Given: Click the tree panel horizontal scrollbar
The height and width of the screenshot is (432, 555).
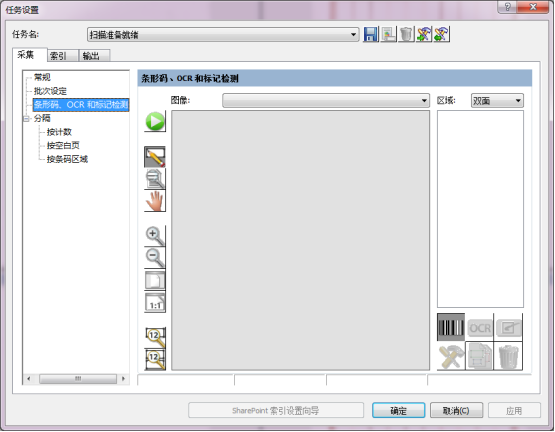Looking at the screenshot, I should pos(76,379).
